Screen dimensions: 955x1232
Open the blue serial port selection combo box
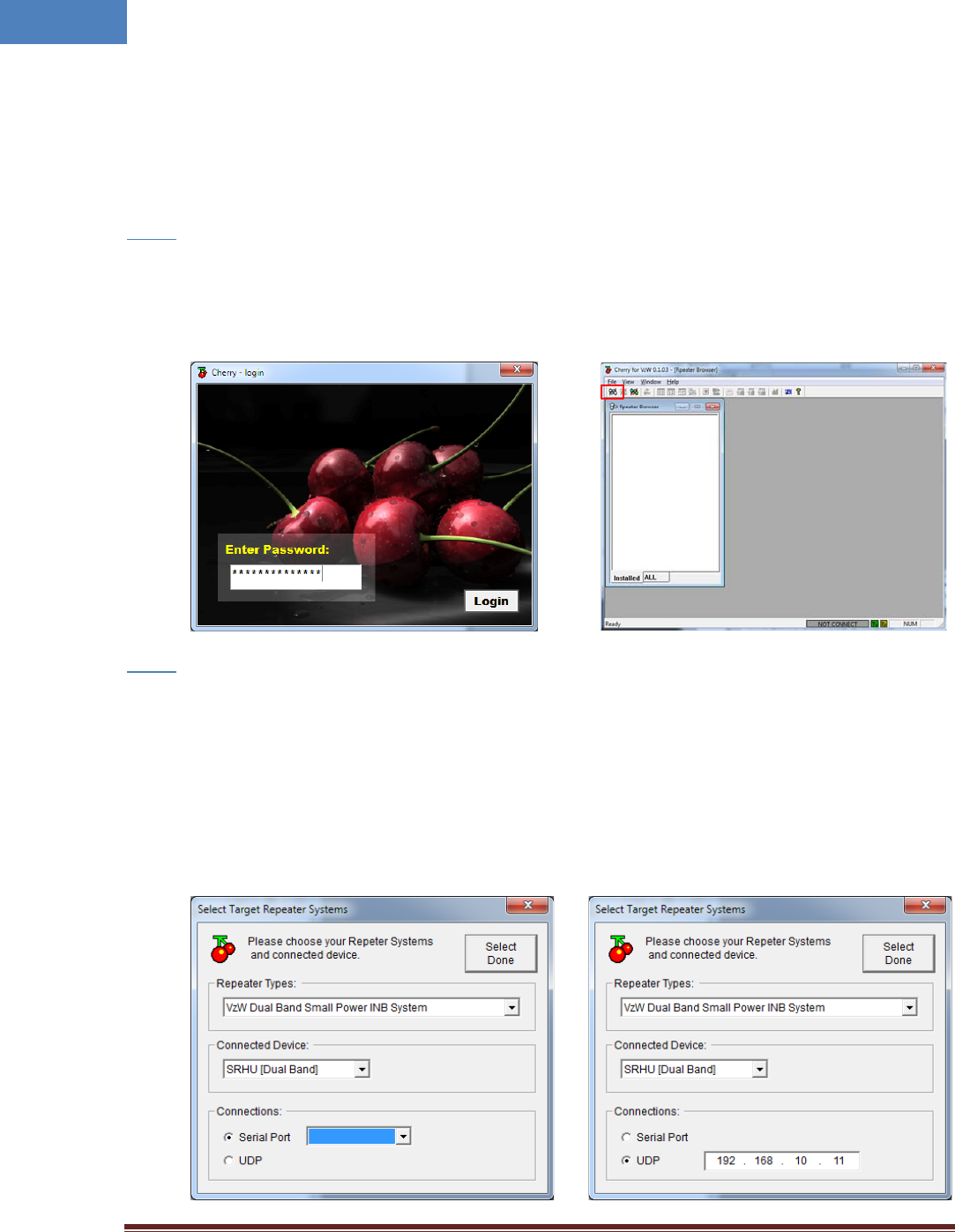(359, 1137)
